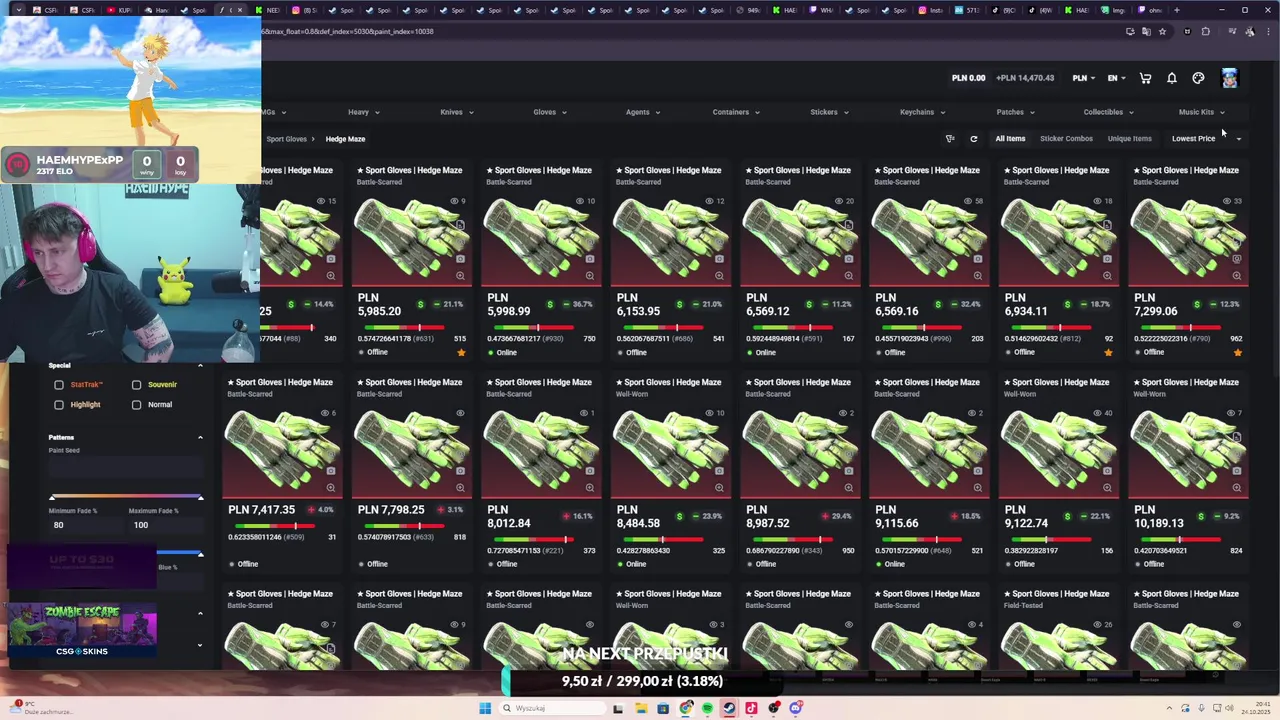The height and width of the screenshot is (720, 1280).
Task: Expand the Gloves category menu
Action: [550, 112]
